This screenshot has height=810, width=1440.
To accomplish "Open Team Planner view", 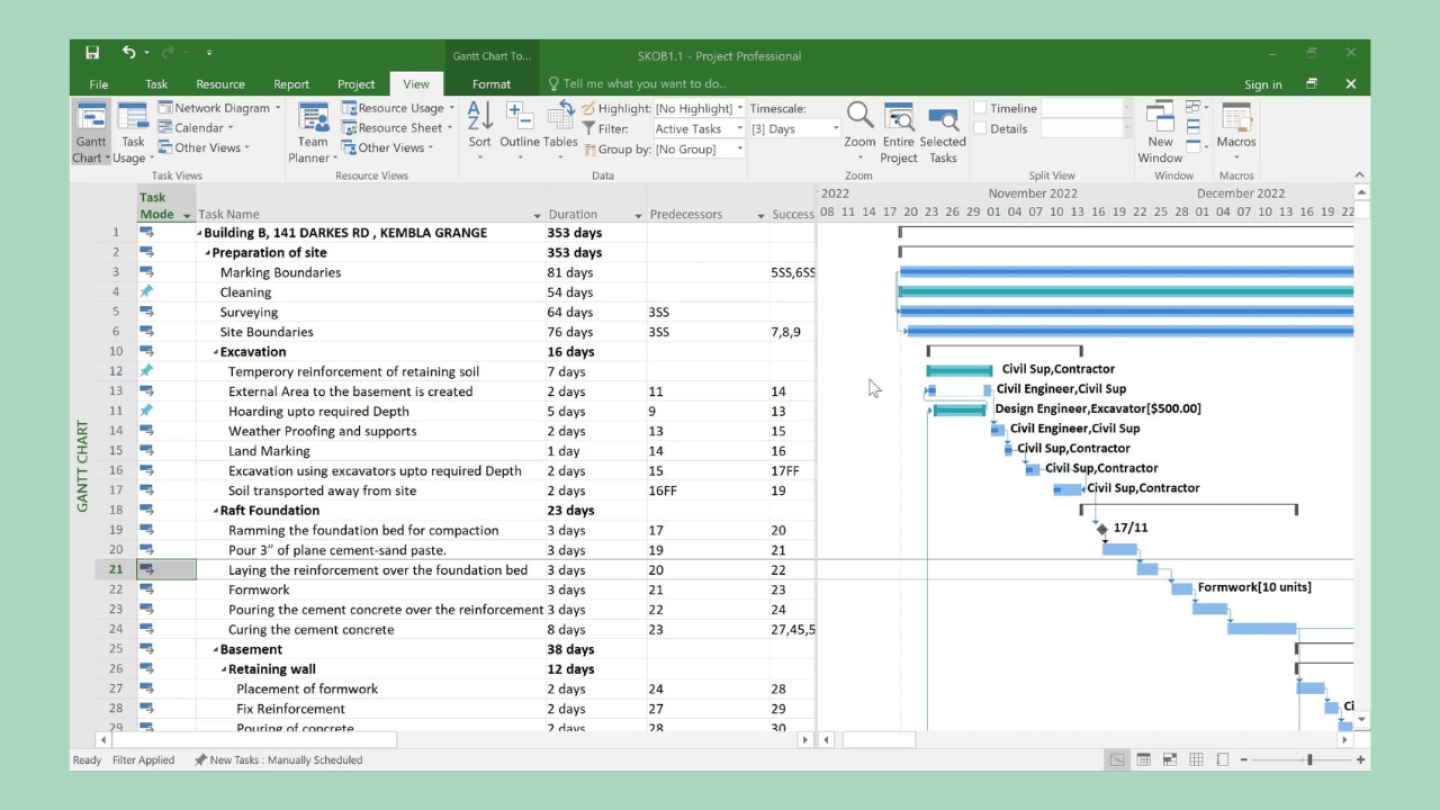I will 313,133.
